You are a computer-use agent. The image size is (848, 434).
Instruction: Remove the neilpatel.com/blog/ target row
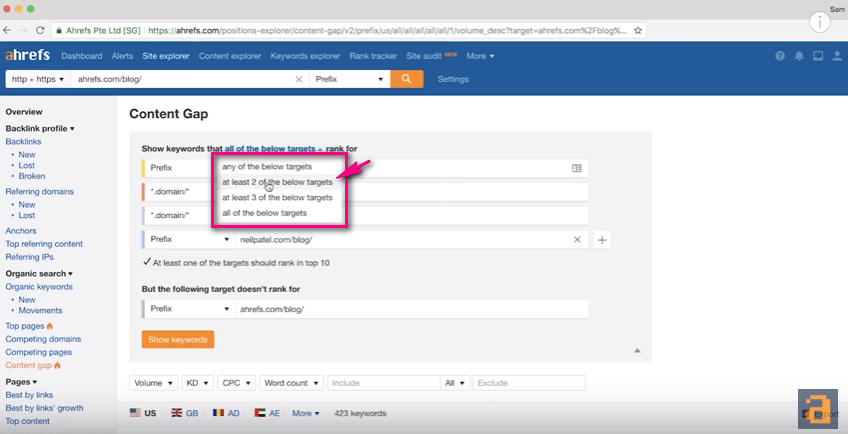(x=577, y=240)
